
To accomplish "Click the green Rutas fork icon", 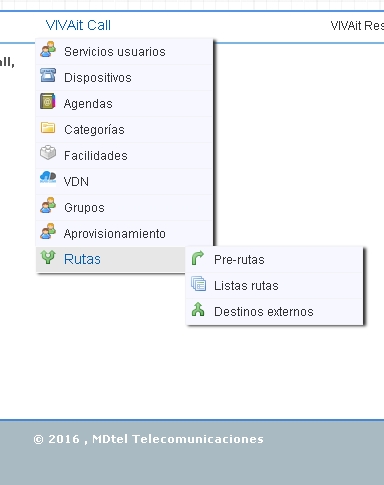I will (48, 257).
